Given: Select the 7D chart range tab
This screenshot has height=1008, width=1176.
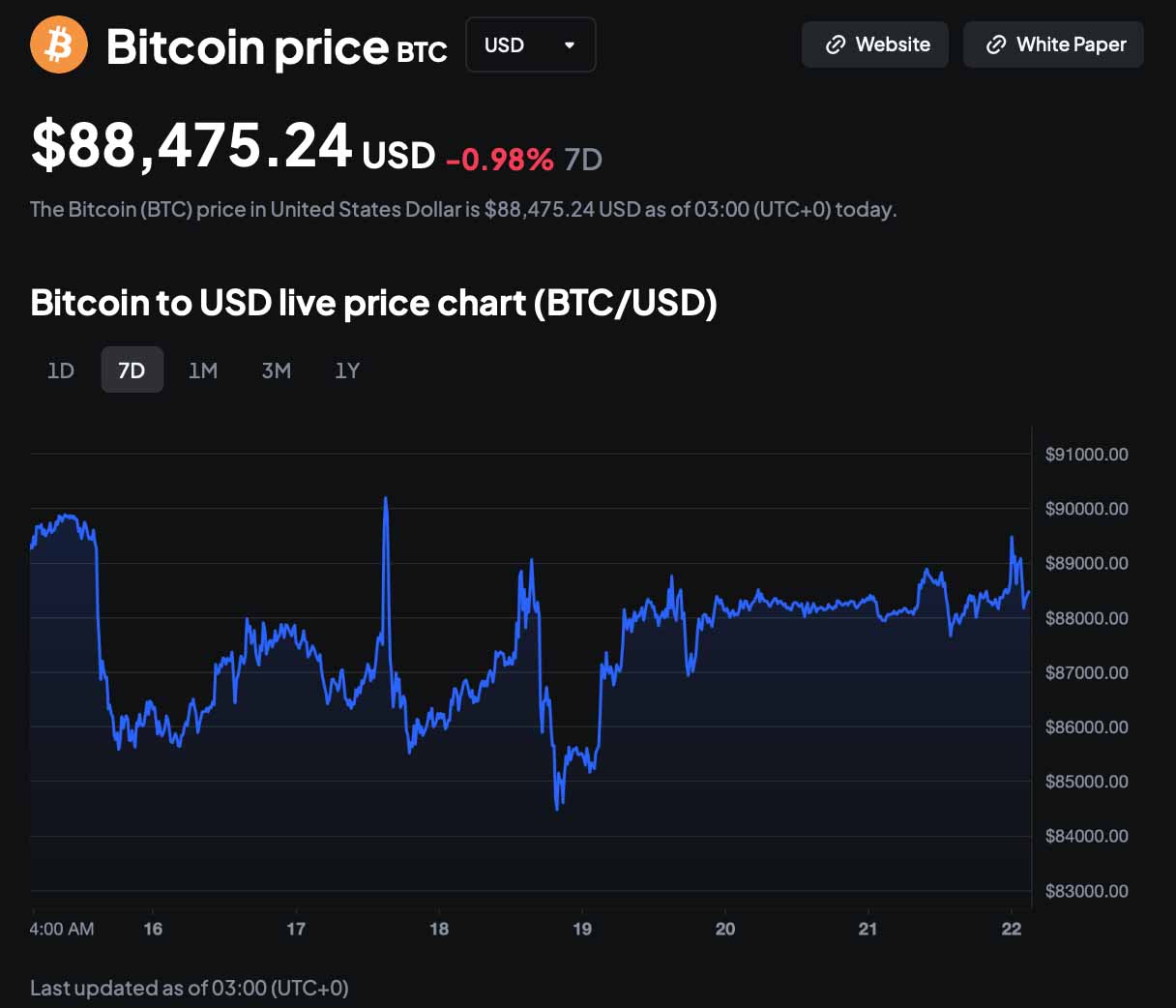Looking at the screenshot, I should coord(132,371).
